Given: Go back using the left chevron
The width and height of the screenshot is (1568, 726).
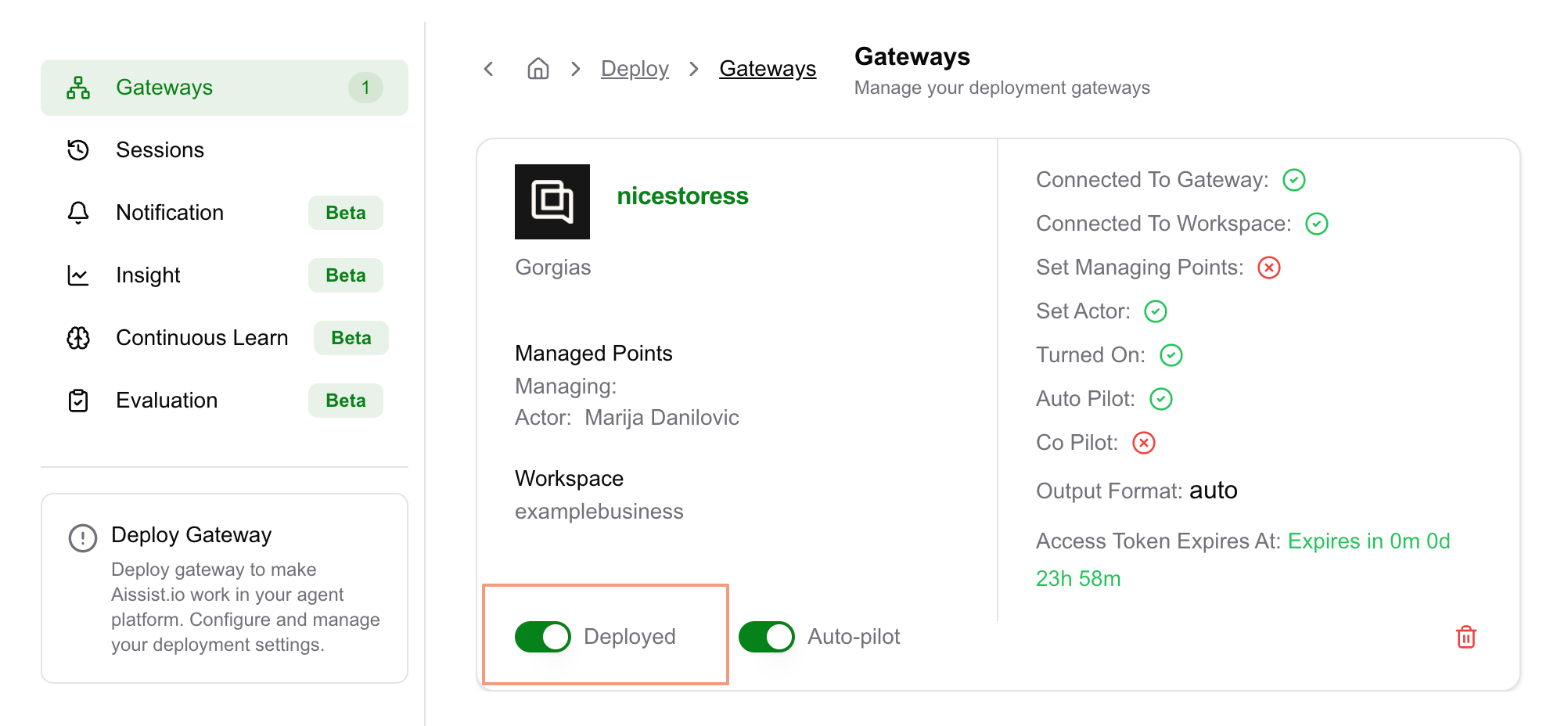Looking at the screenshot, I should click(489, 69).
